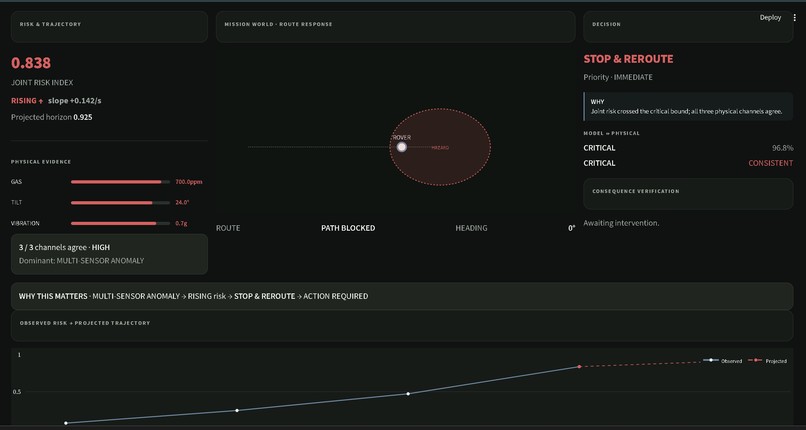Click the HEADING label

pyautogui.click(x=471, y=228)
